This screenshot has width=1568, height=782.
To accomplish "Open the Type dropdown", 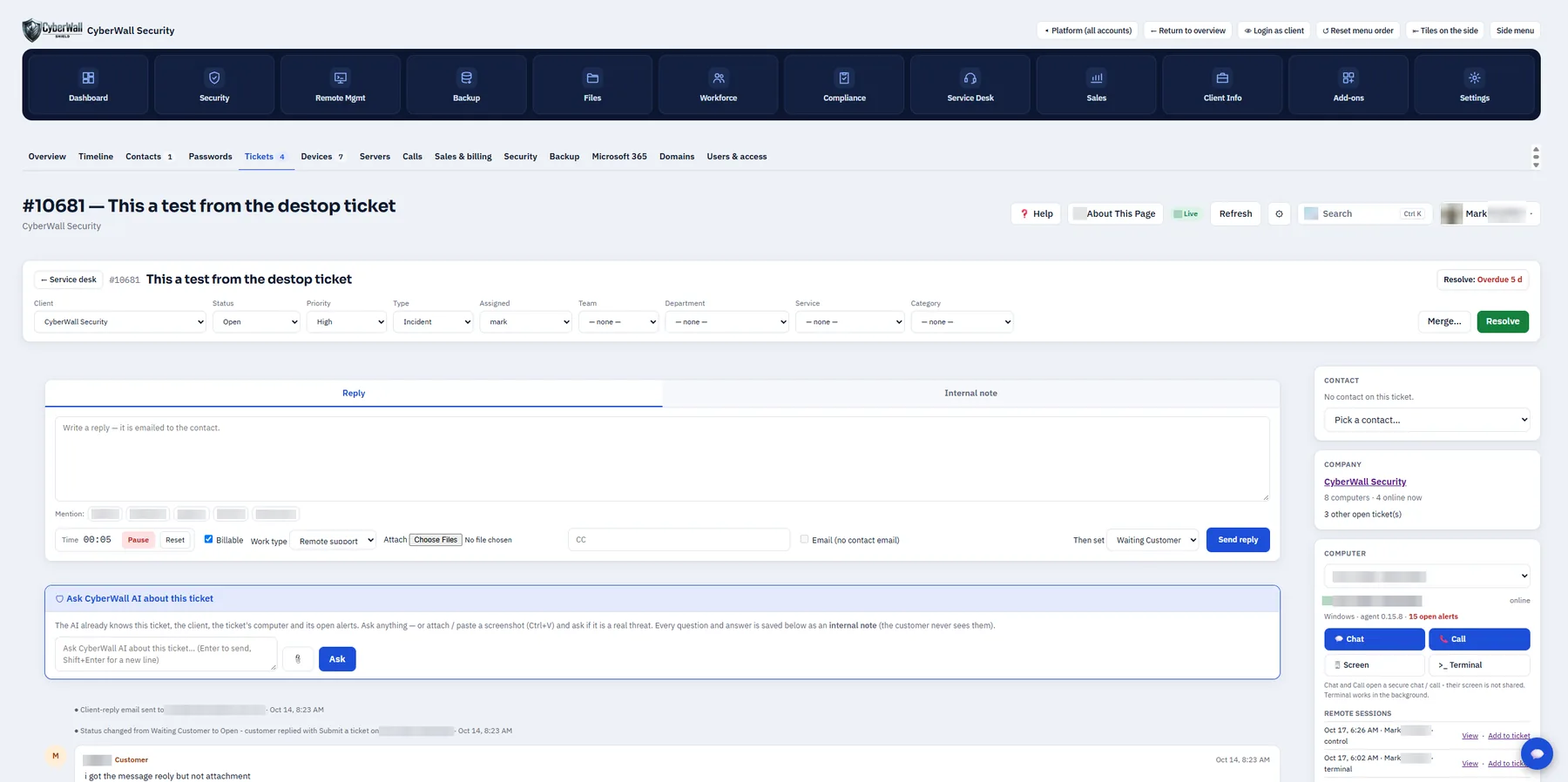I will click(433, 322).
